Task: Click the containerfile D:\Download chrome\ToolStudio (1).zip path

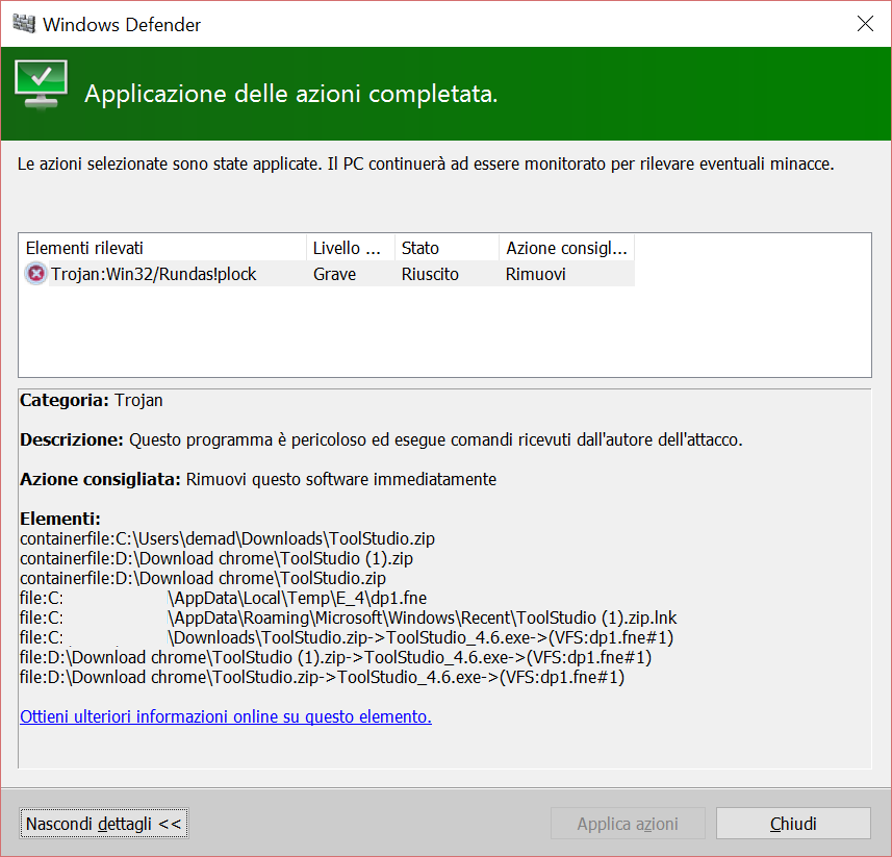Action: point(217,558)
